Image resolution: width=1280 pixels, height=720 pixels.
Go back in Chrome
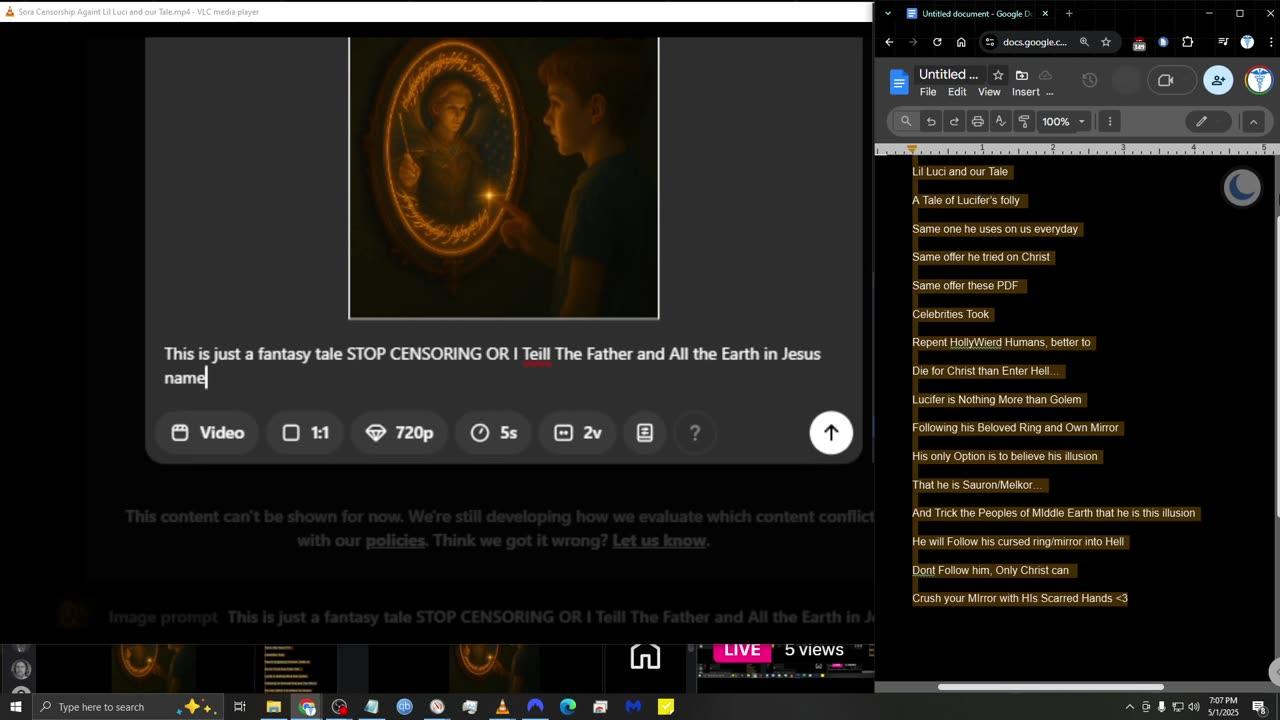click(x=889, y=42)
